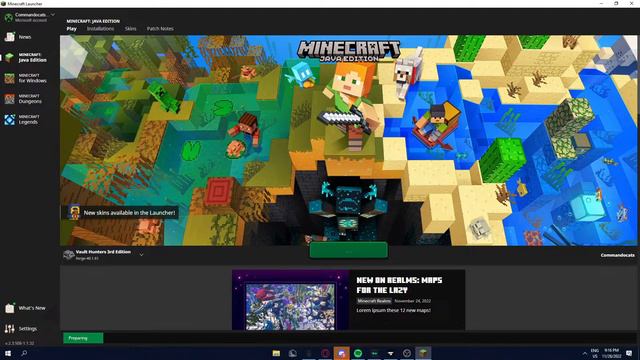Open the News section icon
Screen dimensions: 640x360
10,37
